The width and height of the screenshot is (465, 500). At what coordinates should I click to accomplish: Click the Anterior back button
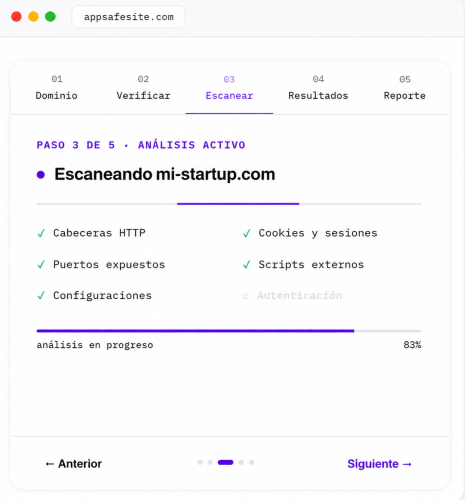[74, 464]
